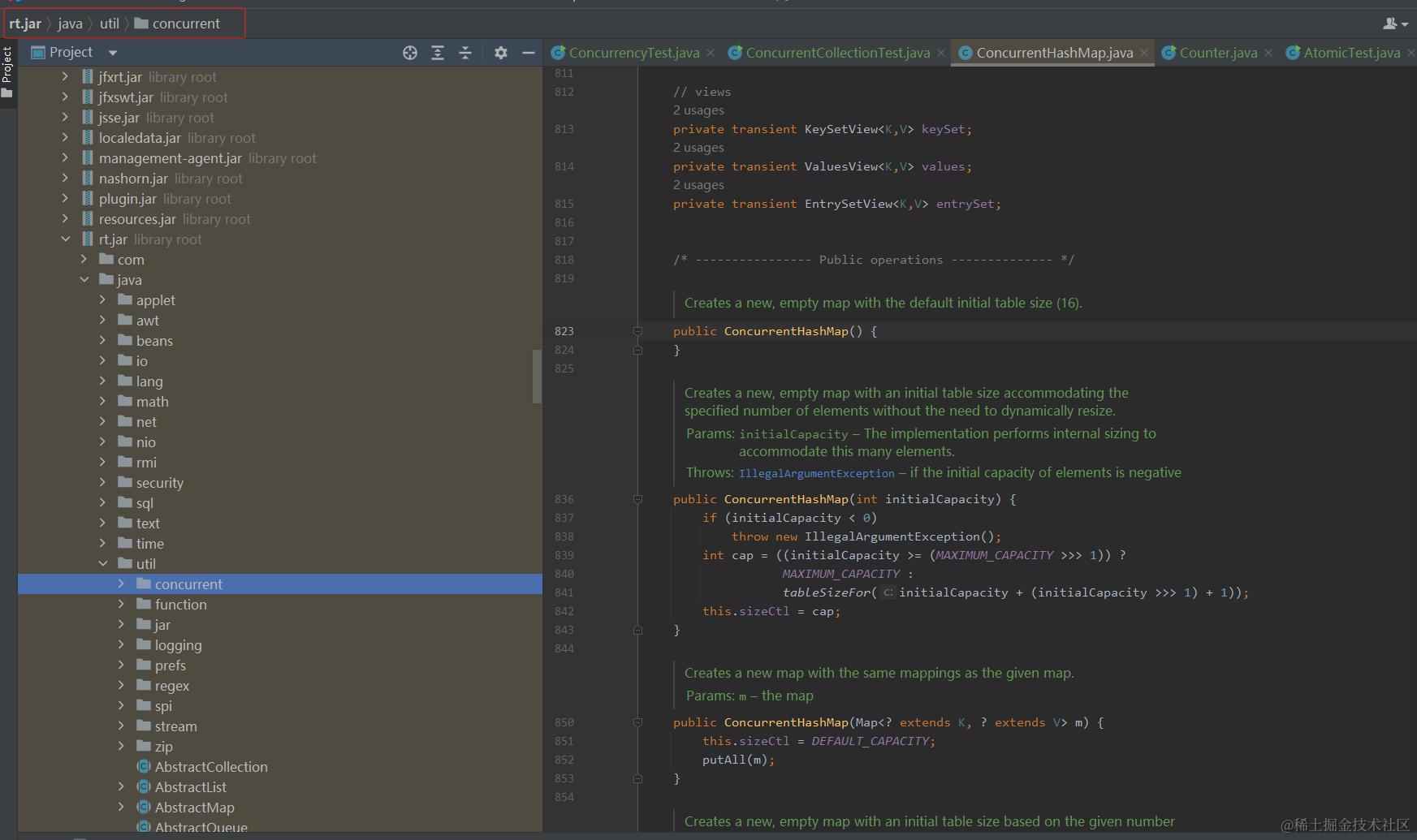The image size is (1417, 840).
Task: Collapse the rt.jar library node
Action: [x=66, y=239]
